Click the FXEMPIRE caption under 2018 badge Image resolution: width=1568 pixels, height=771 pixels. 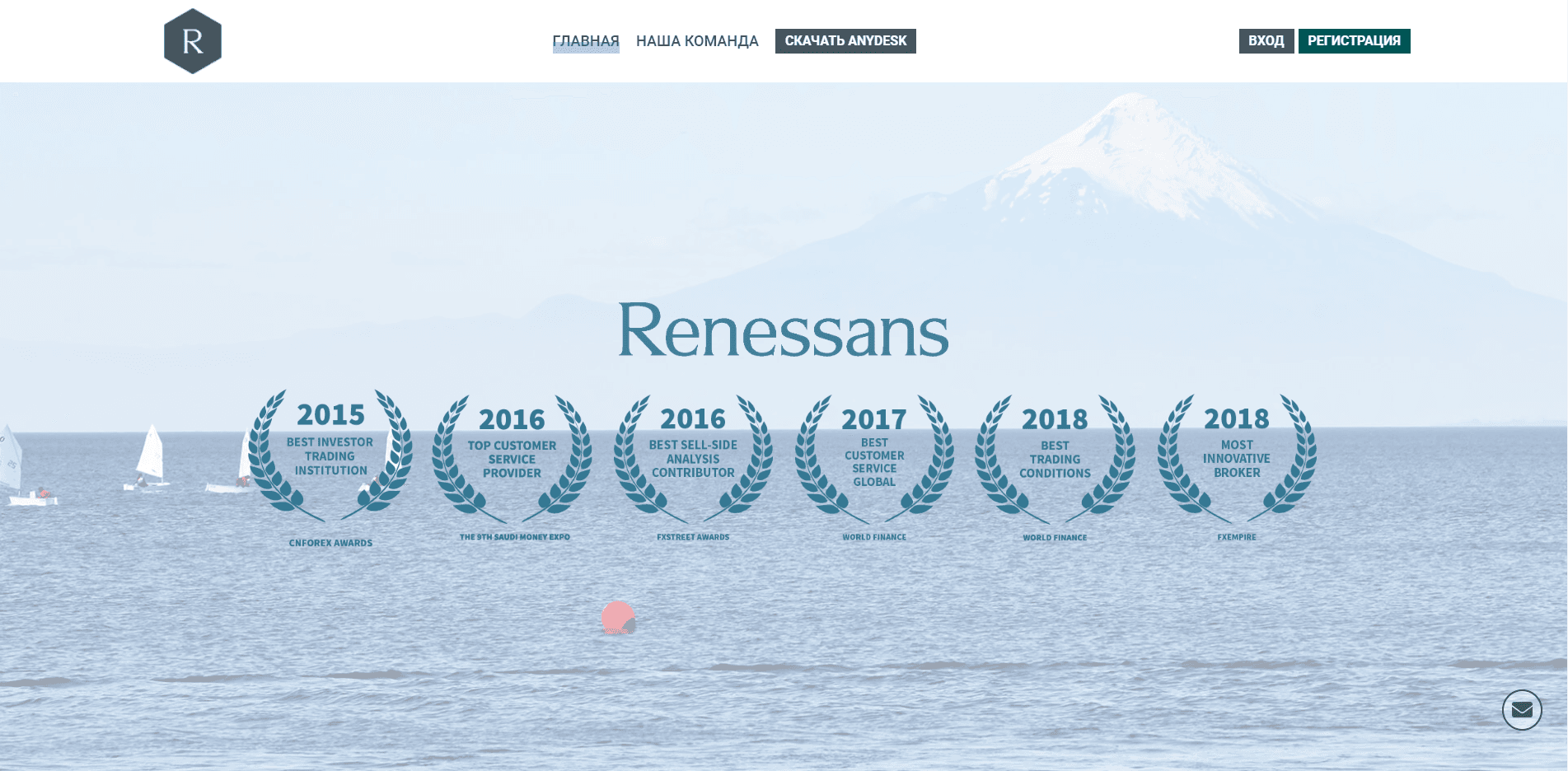tap(1237, 536)
